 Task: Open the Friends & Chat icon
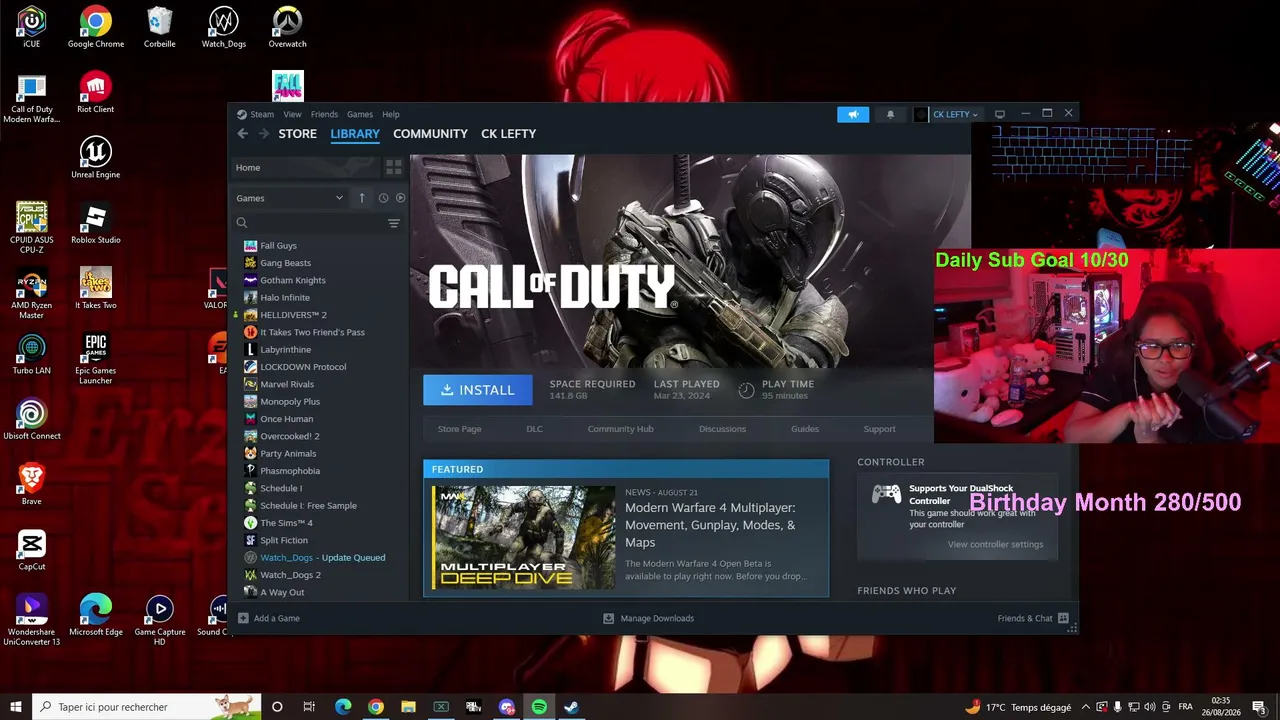[x=1063, y=618]
